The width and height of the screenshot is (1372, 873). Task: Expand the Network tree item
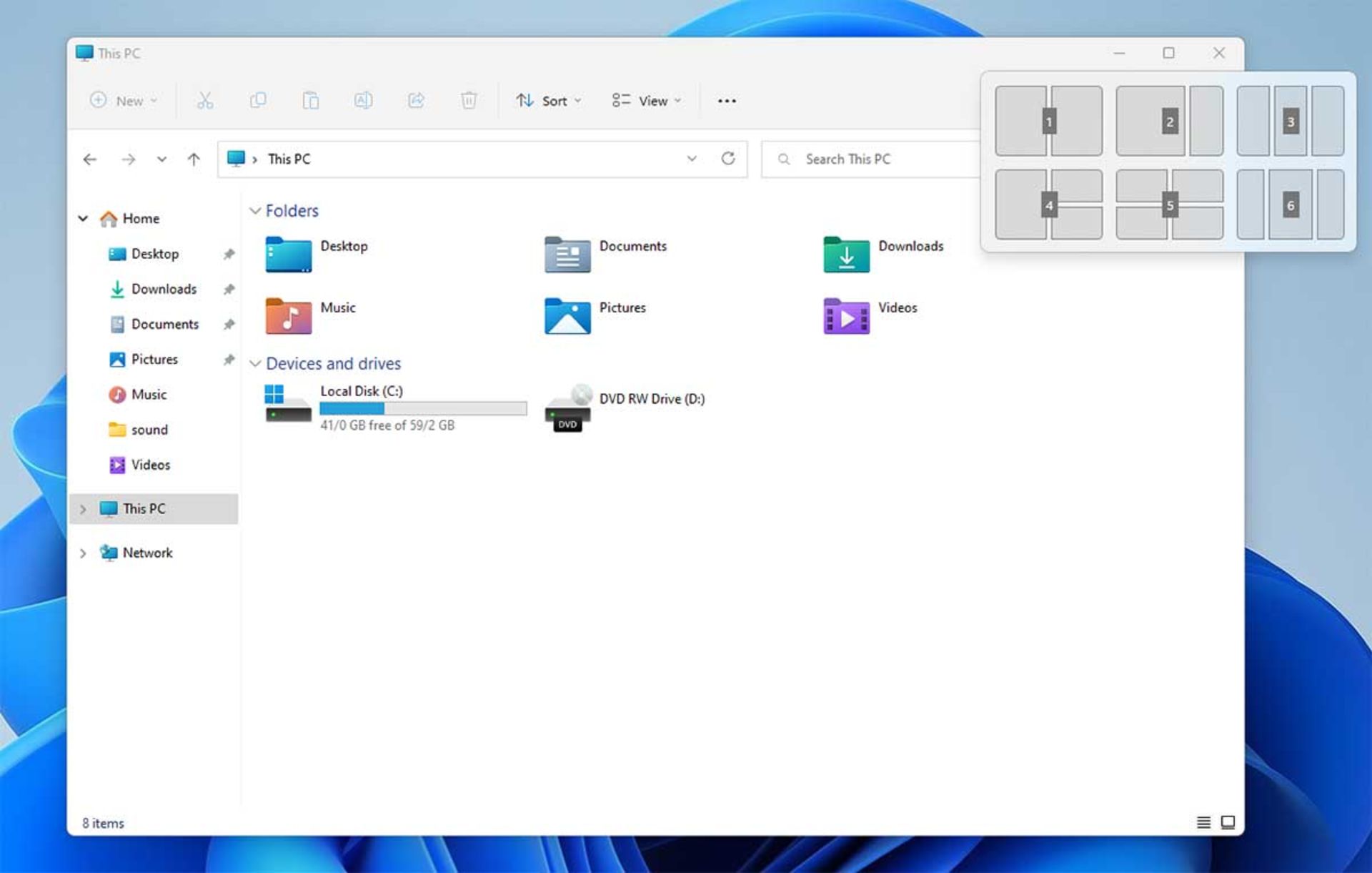click(83, 553)
